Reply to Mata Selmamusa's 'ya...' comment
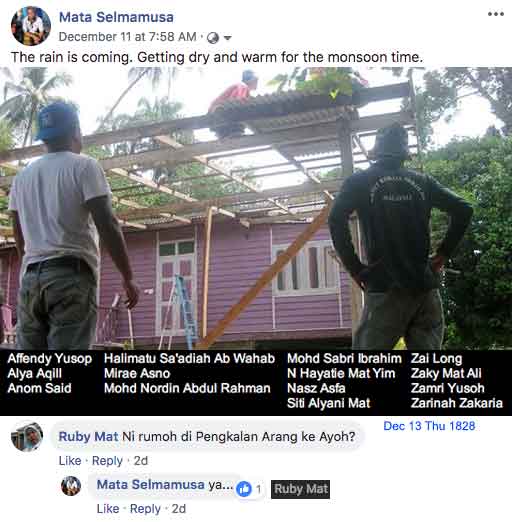 (145, 509)
